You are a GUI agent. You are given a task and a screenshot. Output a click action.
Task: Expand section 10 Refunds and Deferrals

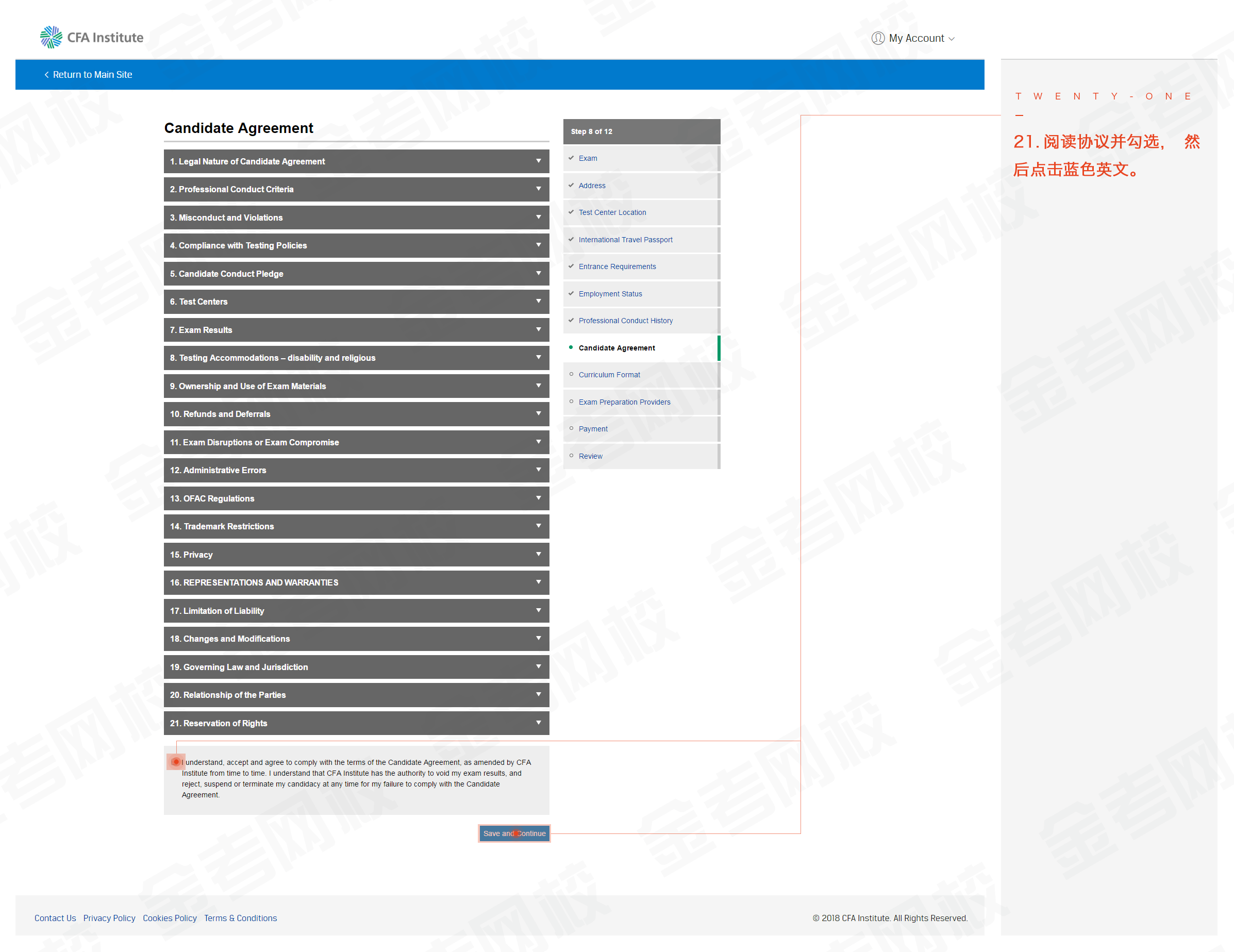tap(356, 414)
